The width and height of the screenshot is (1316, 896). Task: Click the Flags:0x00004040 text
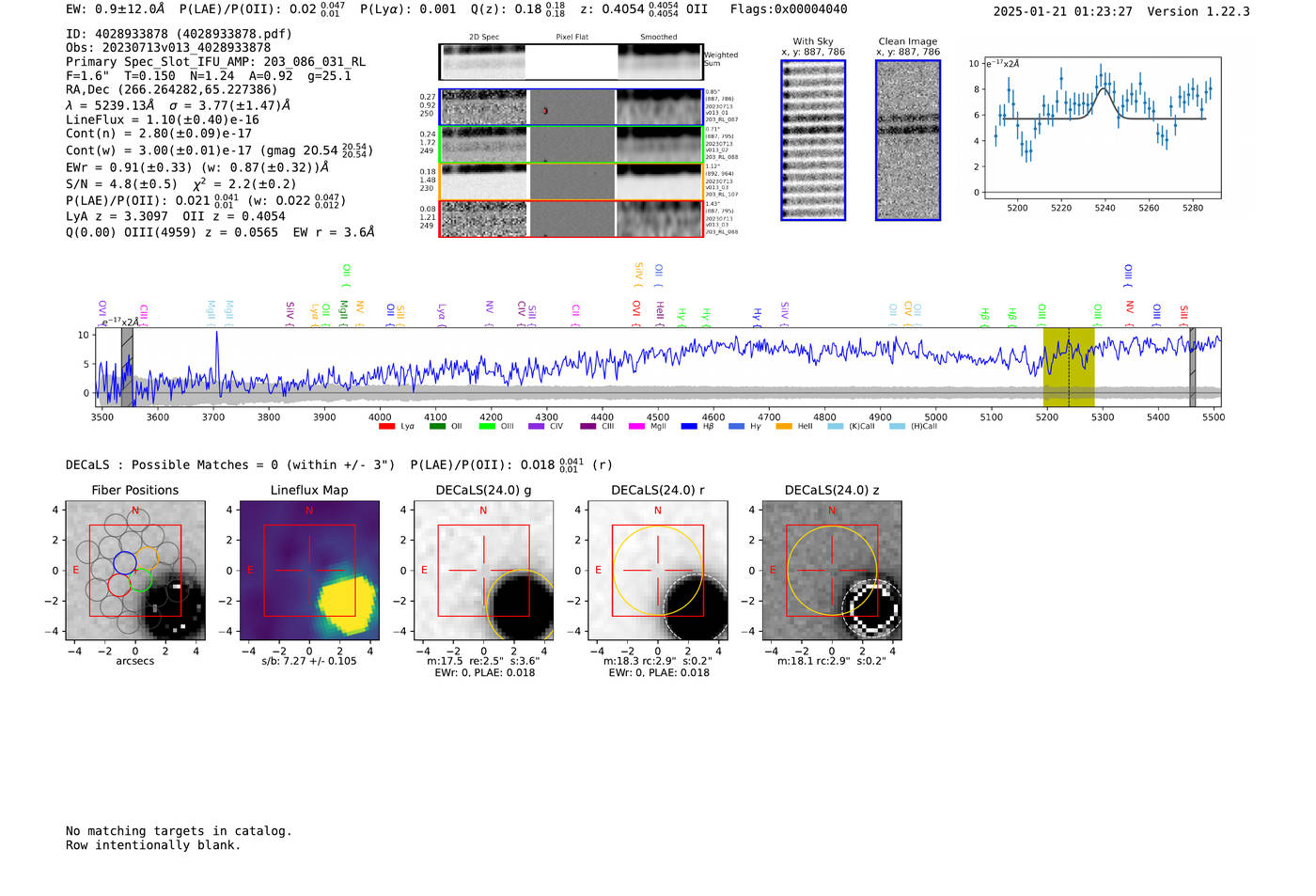[789, 9]
